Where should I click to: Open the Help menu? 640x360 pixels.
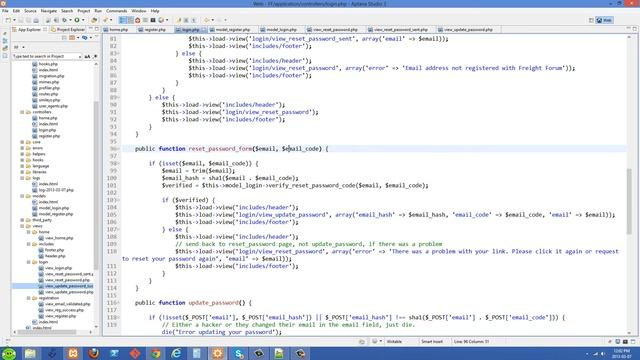pyautogui.click(x=155, y=11)
